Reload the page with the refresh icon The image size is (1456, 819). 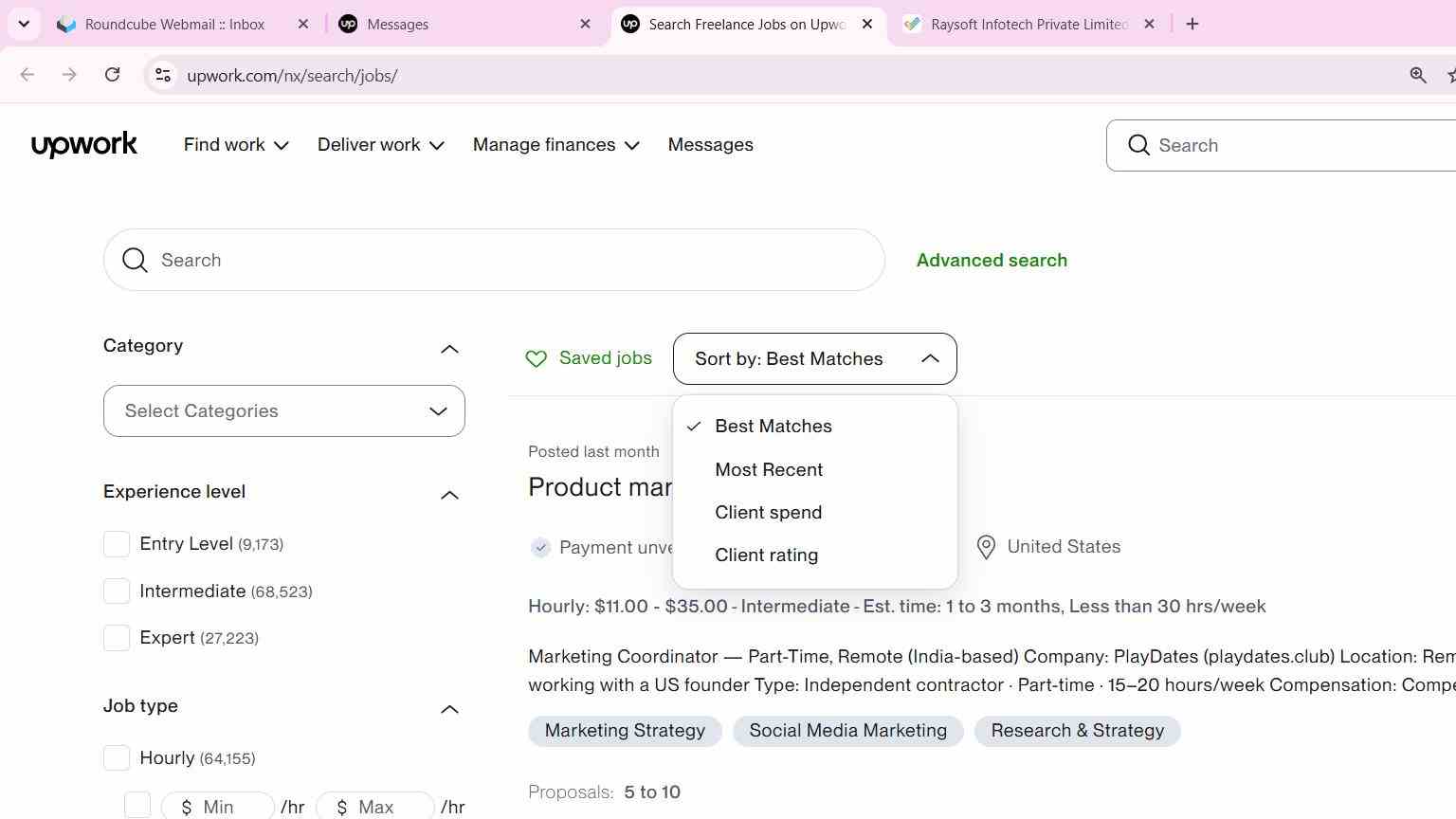(x=112, y=75)
